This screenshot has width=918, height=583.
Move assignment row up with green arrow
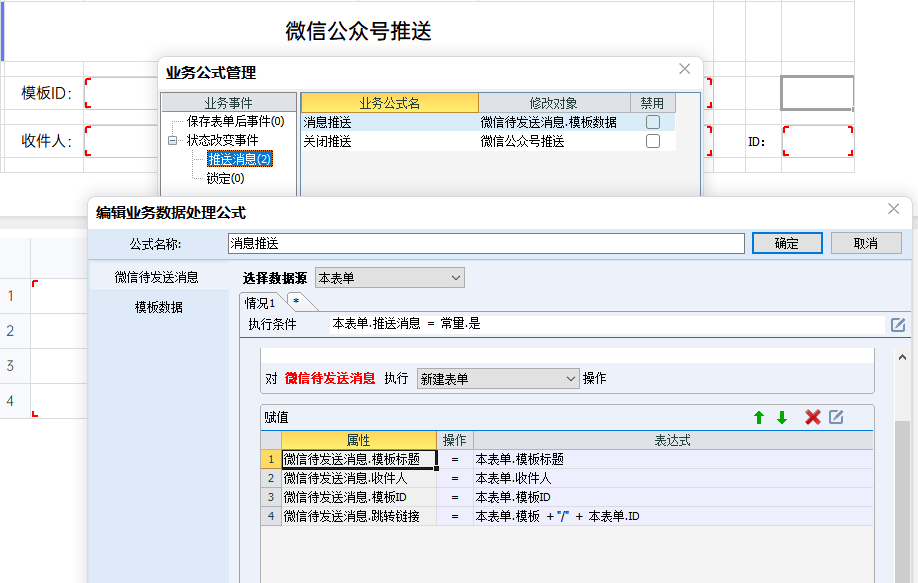pyautogui.click(x=759, y=417)
